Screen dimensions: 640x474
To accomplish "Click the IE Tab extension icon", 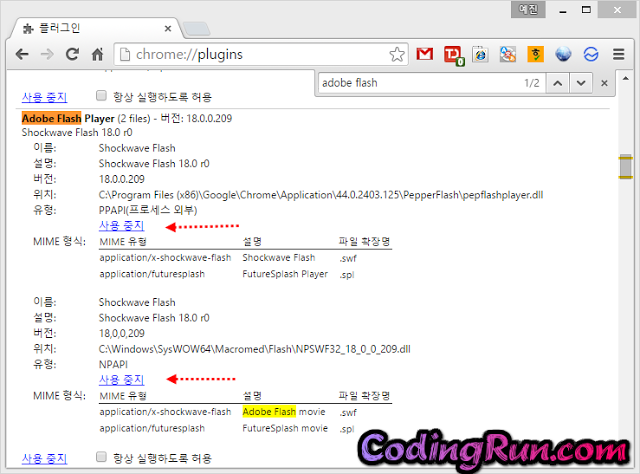I will point(480,54).
